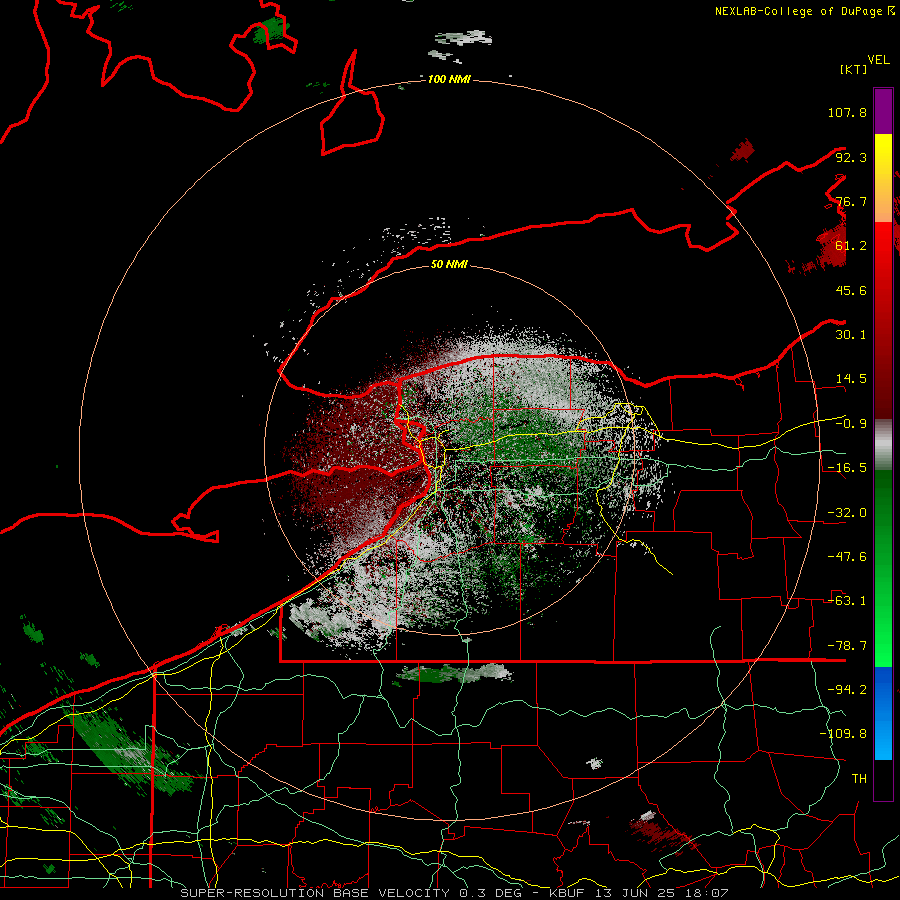This screenshot has height=900, width=900.
Task: Click the 50 NMI range ring label
Action: coord(449,264)
